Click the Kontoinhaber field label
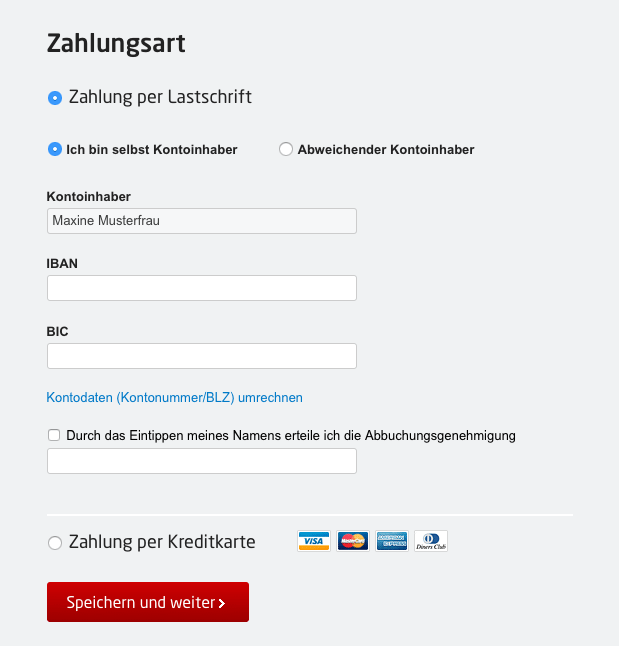The width and height of the screenshot is (619, 646). tap(89, 196)
